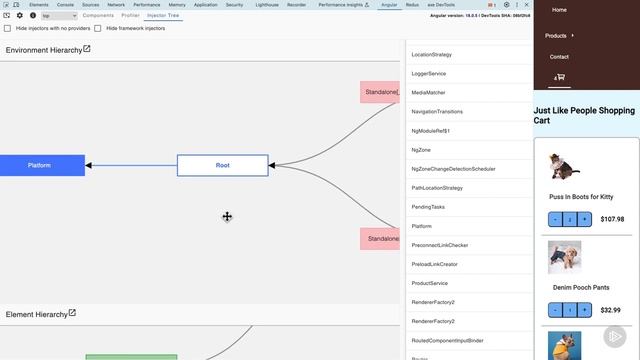This screenshot has height=360, width=640.
Task: Click the DevTools issues counter icon
Action: coord(491,5)
